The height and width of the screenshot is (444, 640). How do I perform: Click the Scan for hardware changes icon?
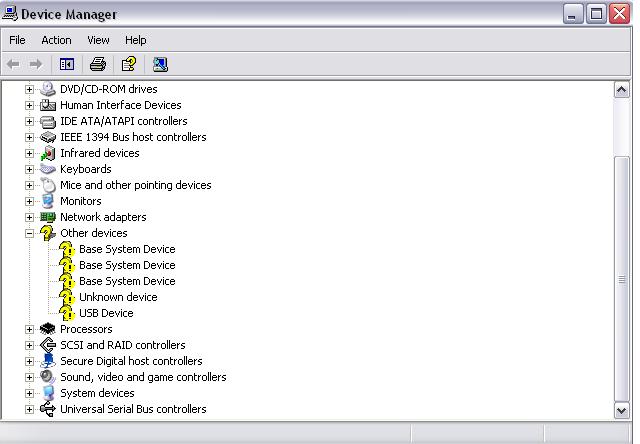160,64
